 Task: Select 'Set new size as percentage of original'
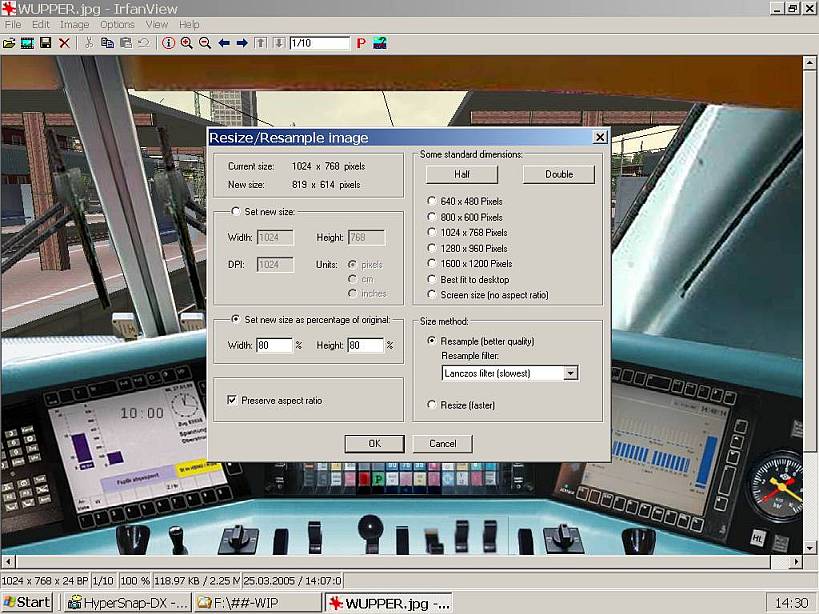point(236,319)
